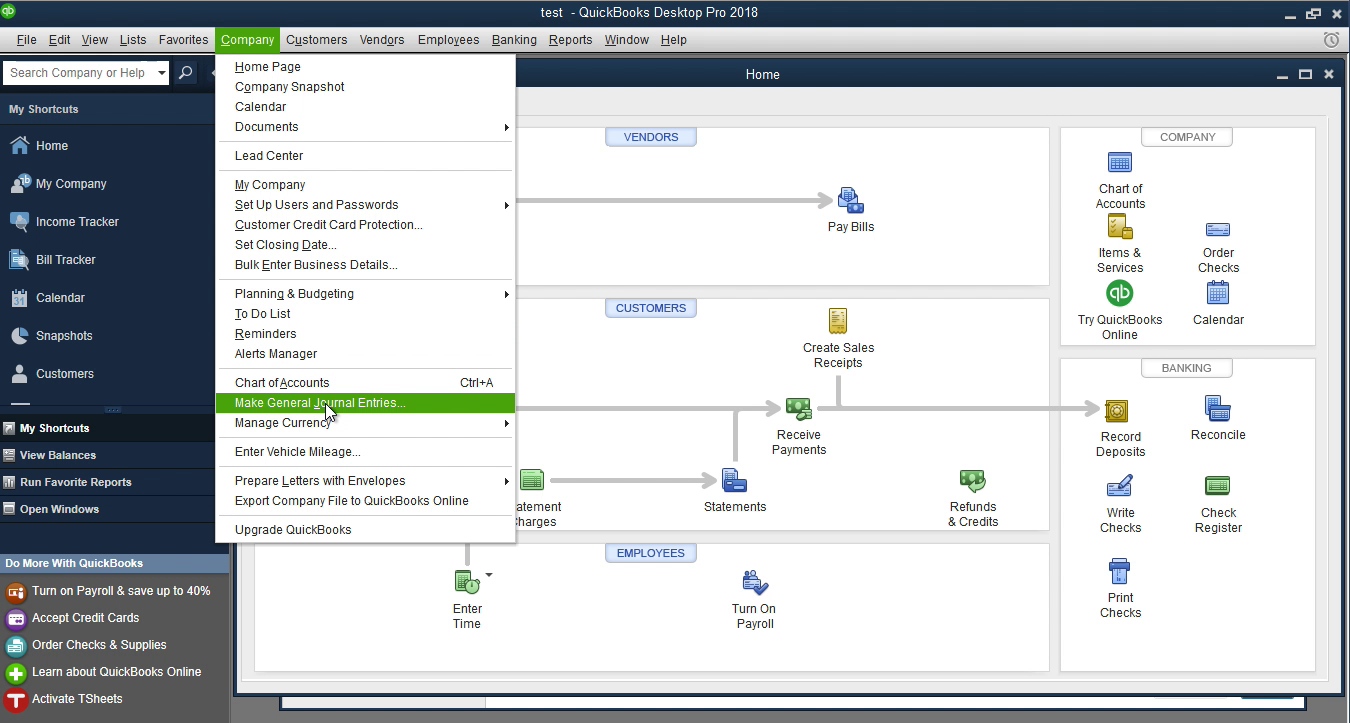Screen dimensions: 1350x723
Task: Click Accept Credit Cards link
Action: pos(85,618)
